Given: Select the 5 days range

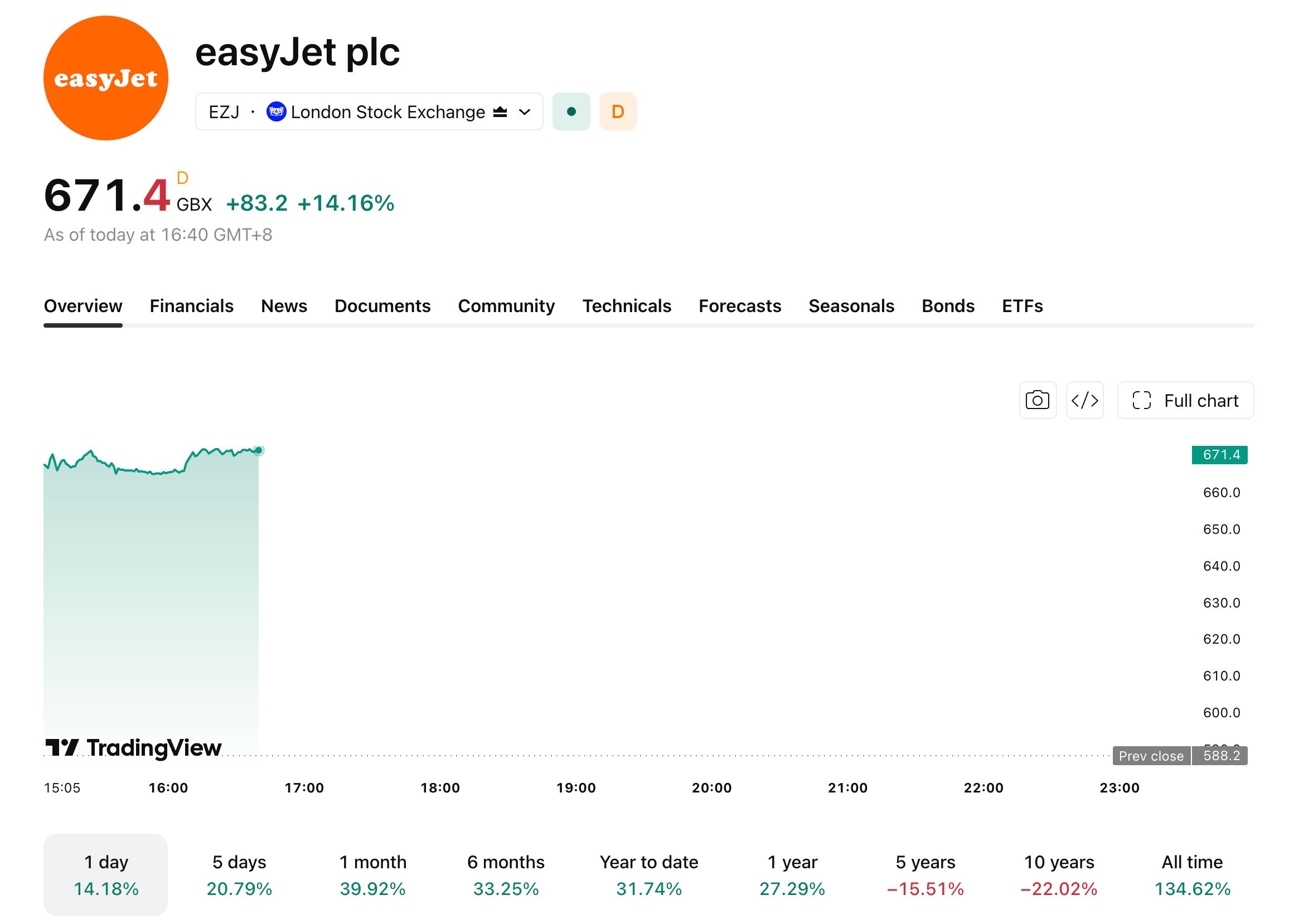Looking at the screenshot, I should (x=239, y=874).
